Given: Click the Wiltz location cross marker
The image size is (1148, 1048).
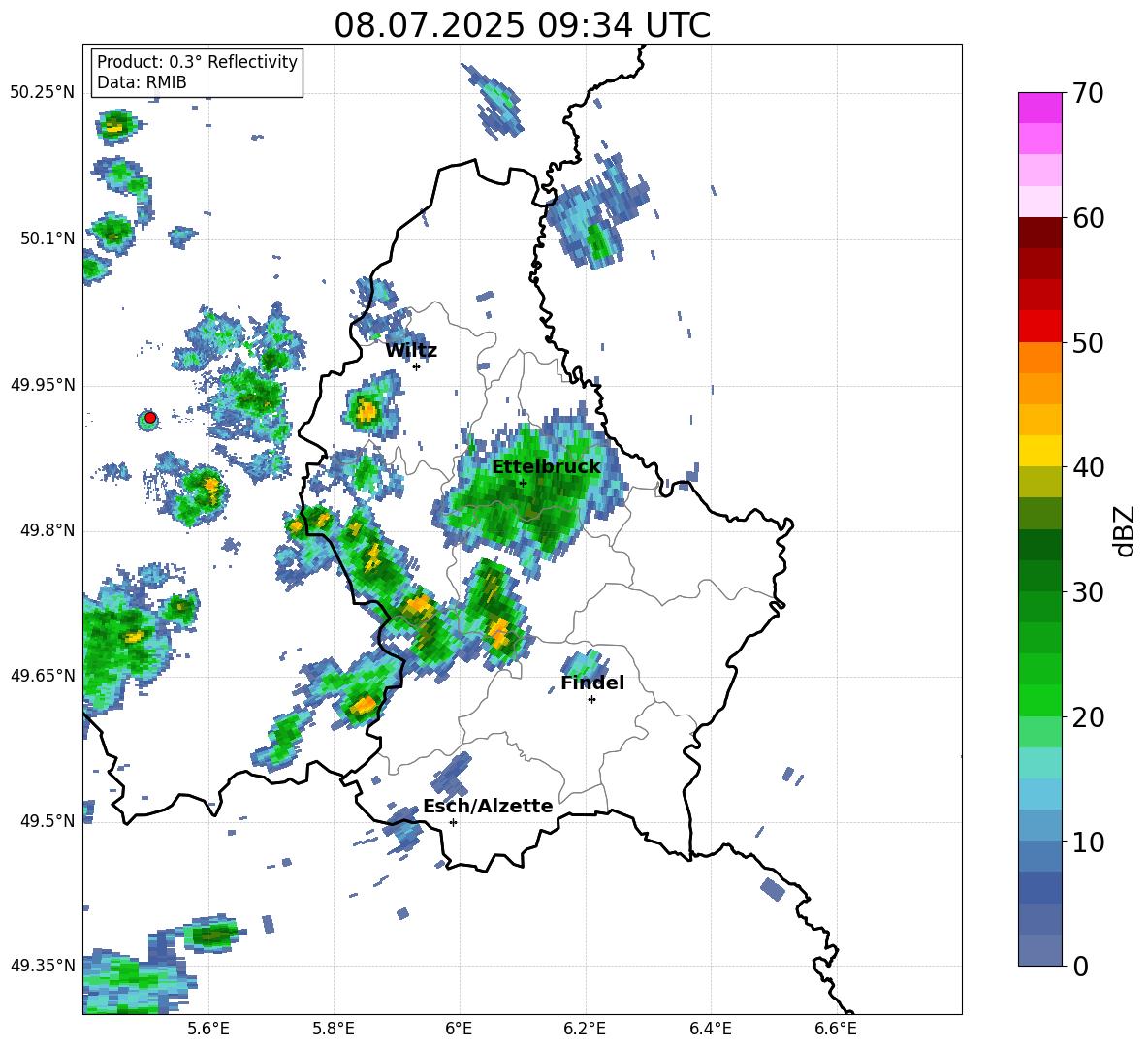Looking at the screenshot, I should tap(416, 366).
